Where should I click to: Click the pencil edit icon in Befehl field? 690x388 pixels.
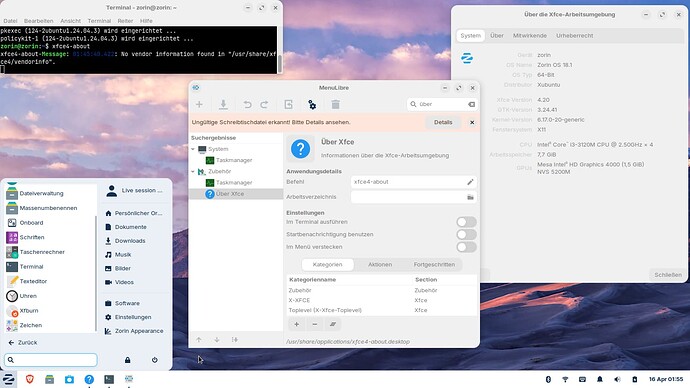click(x=470, y=182)
